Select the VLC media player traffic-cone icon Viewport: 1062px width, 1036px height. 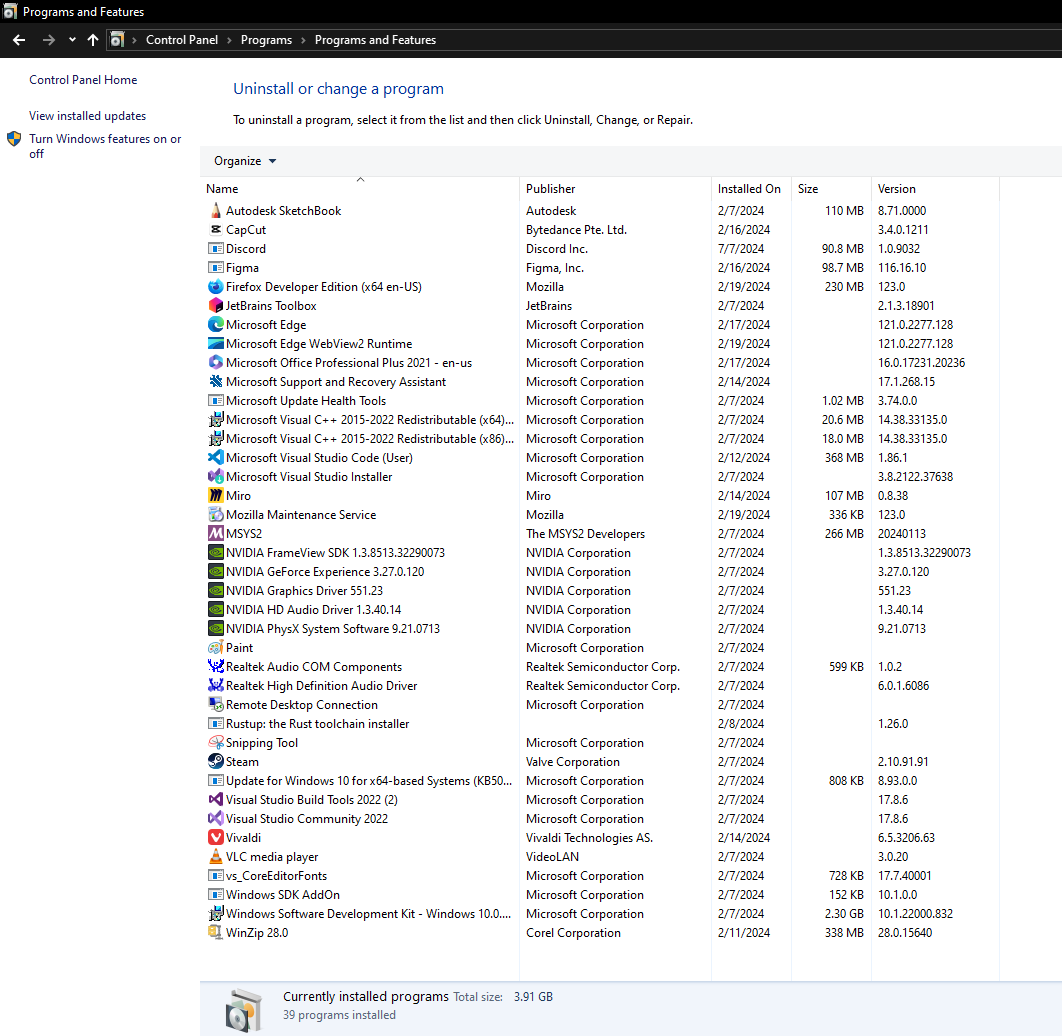pos(215,856)
